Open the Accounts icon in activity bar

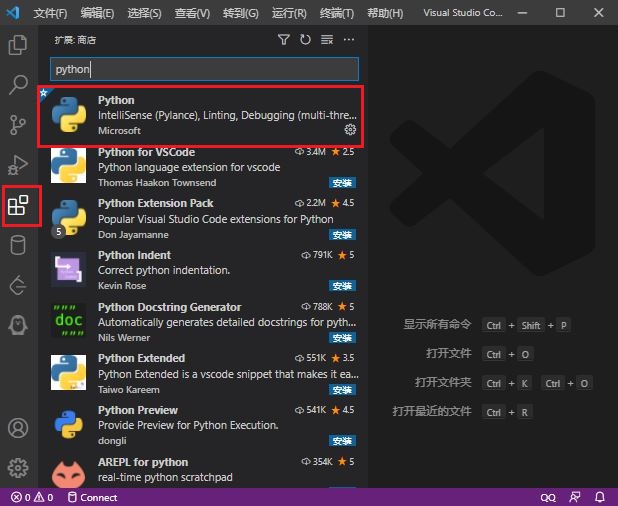point(18,428)
